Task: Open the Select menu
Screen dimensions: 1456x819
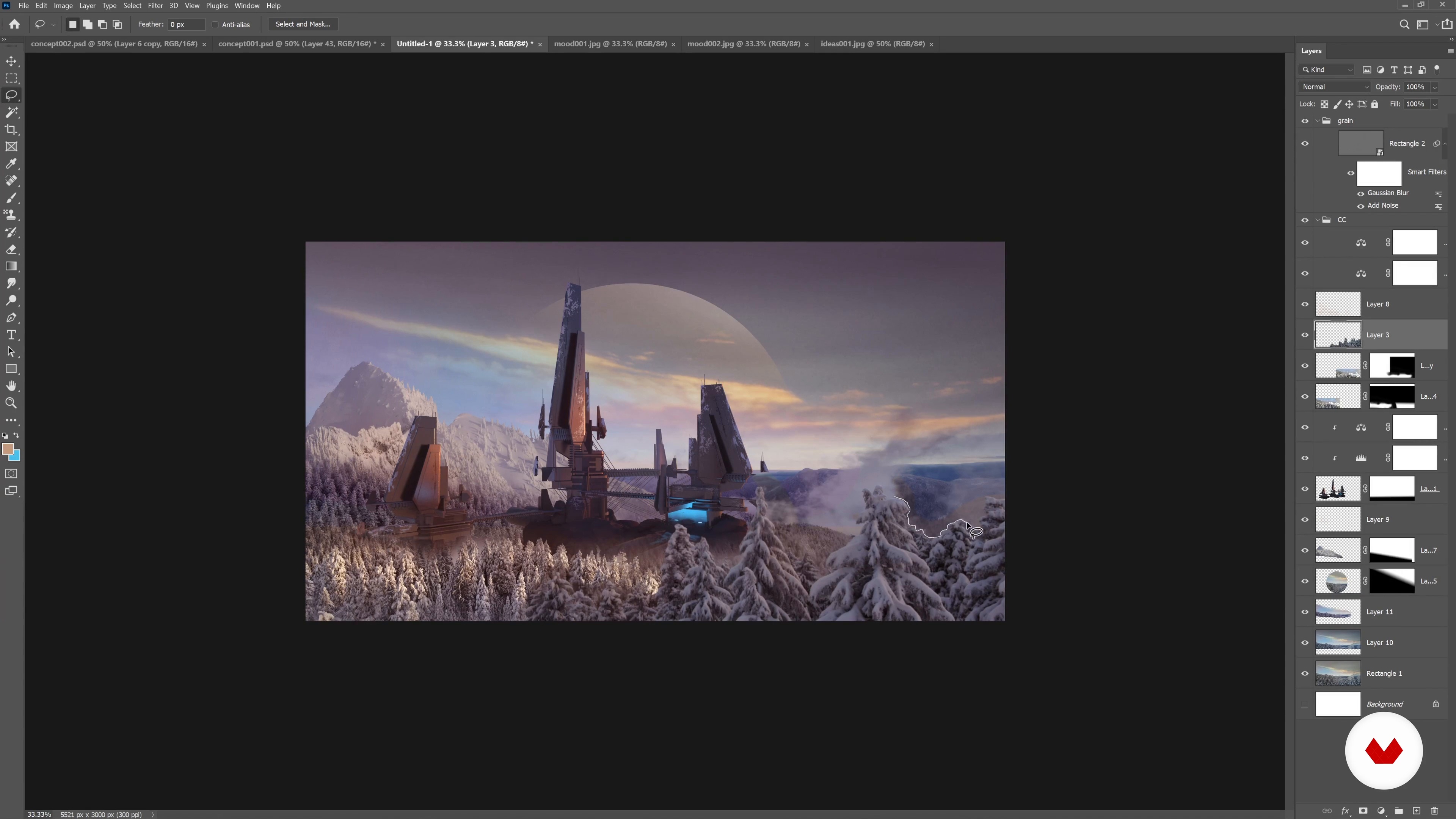Action: pyautogui.click(x=132, y=6)
